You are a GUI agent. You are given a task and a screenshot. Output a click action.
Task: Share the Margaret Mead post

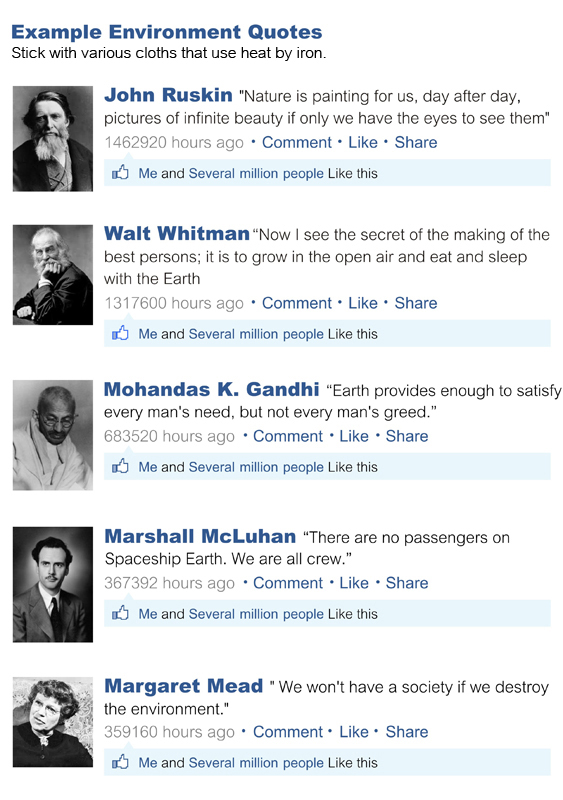pyautogui.click(x=407, y=732)
